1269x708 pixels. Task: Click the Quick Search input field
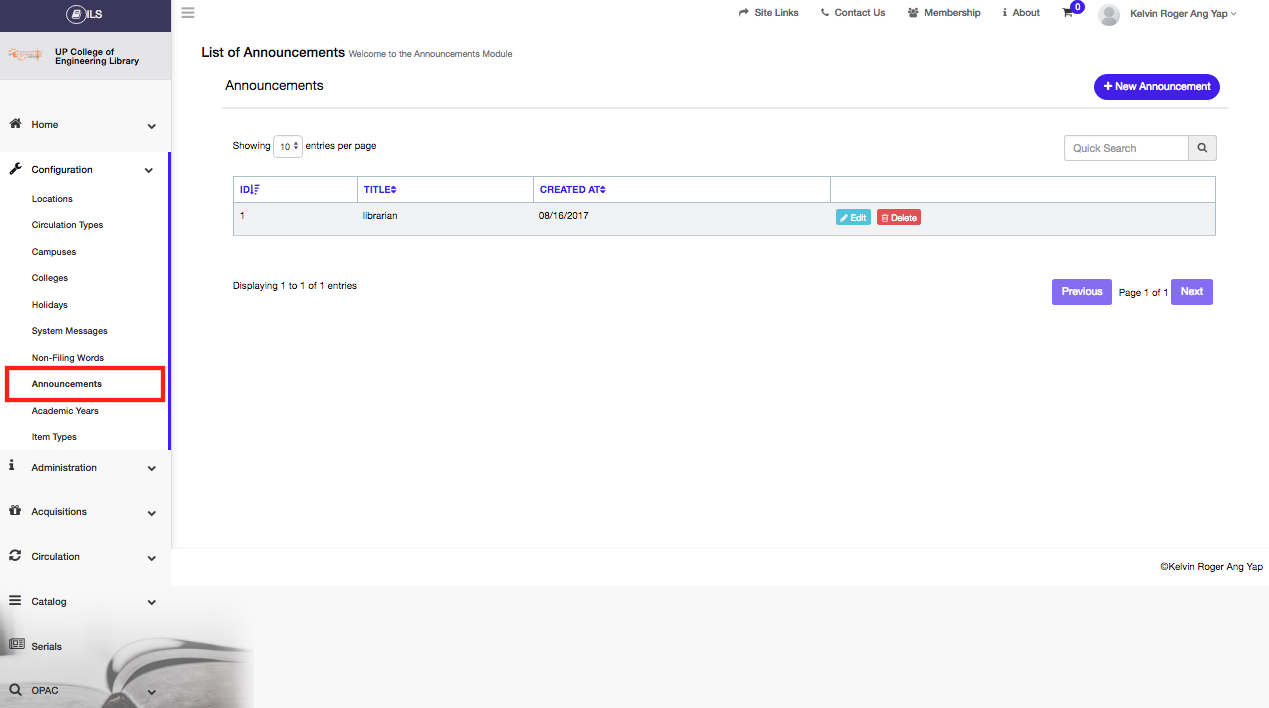pyautogui.click(x=1126, y=148)
